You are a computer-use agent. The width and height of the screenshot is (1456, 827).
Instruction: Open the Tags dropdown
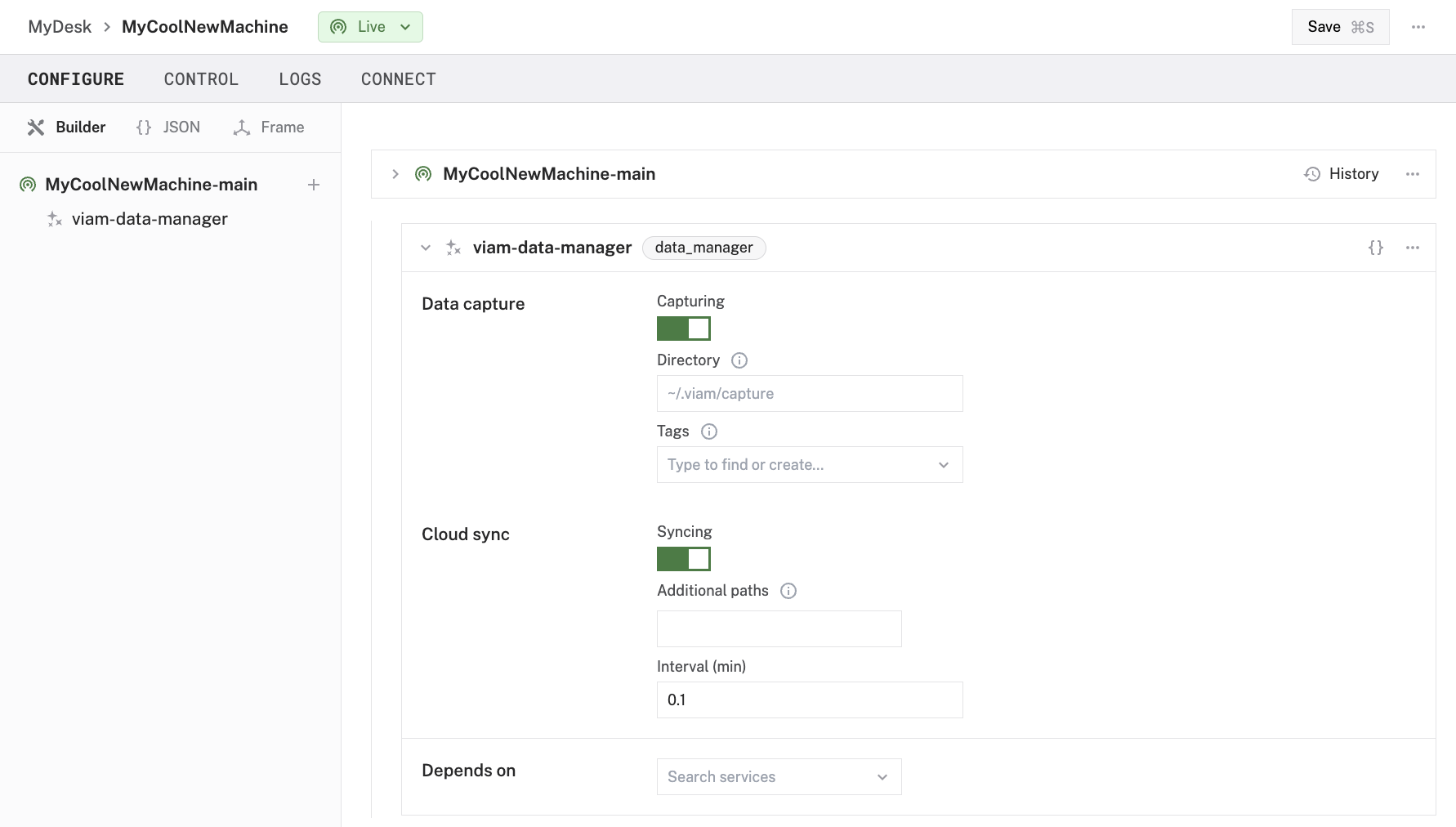(x=810, y=465)
